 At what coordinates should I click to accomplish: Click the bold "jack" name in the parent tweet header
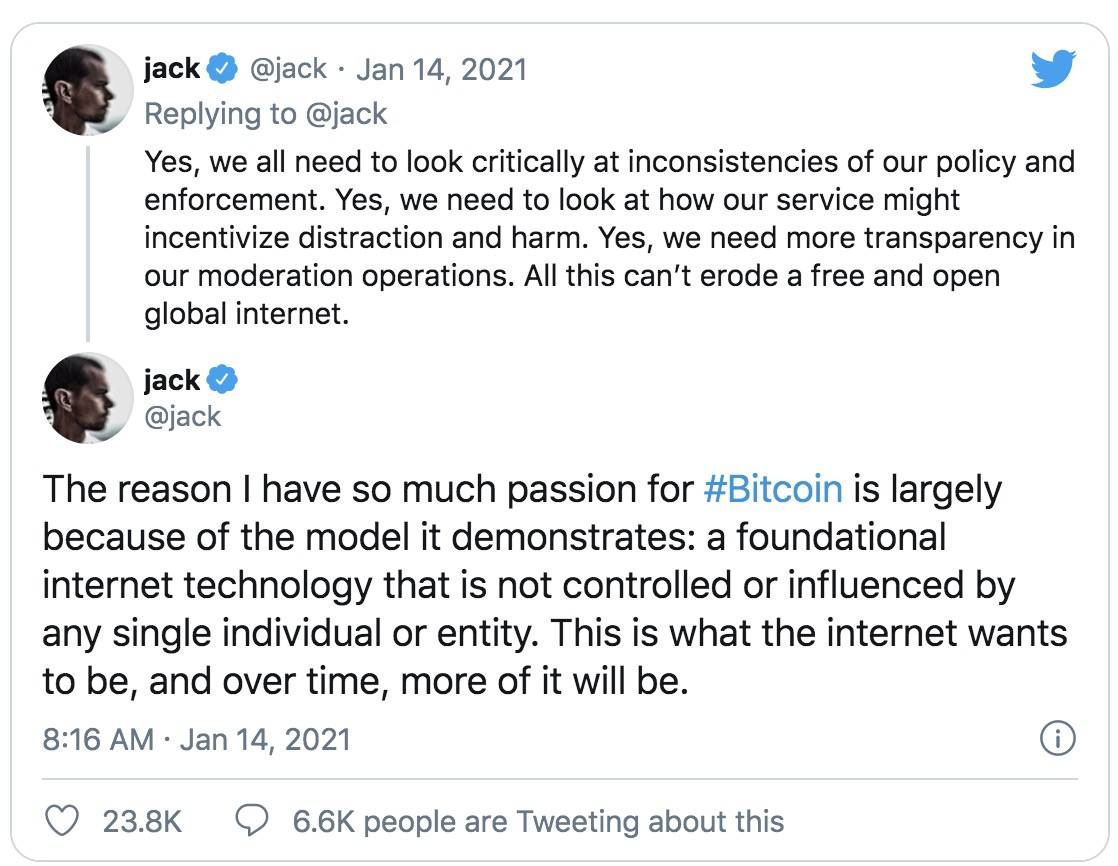pos(172,69)
